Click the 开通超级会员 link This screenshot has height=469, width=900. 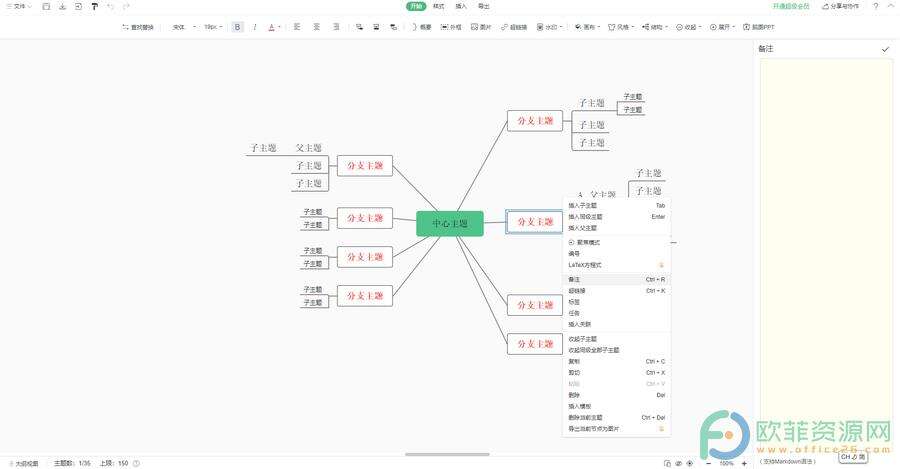pyautogui.click(x=791, y=6)
